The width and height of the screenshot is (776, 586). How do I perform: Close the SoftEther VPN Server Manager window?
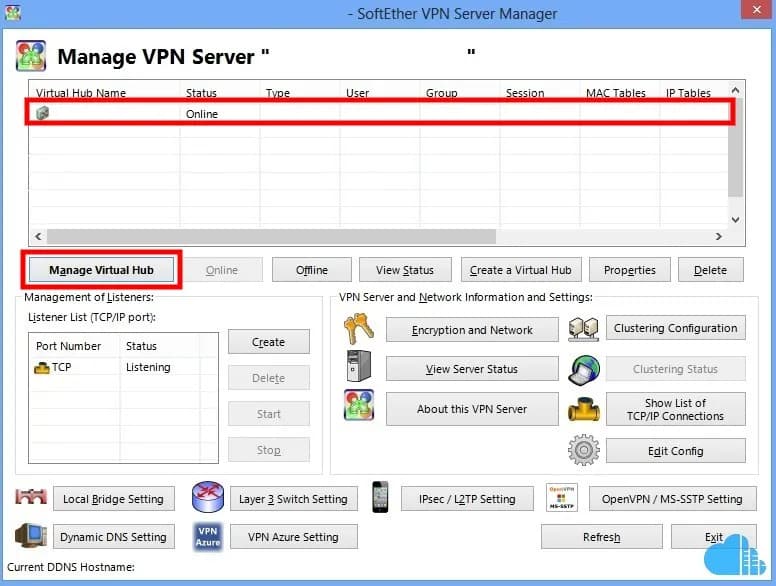[x=756, y=9]
